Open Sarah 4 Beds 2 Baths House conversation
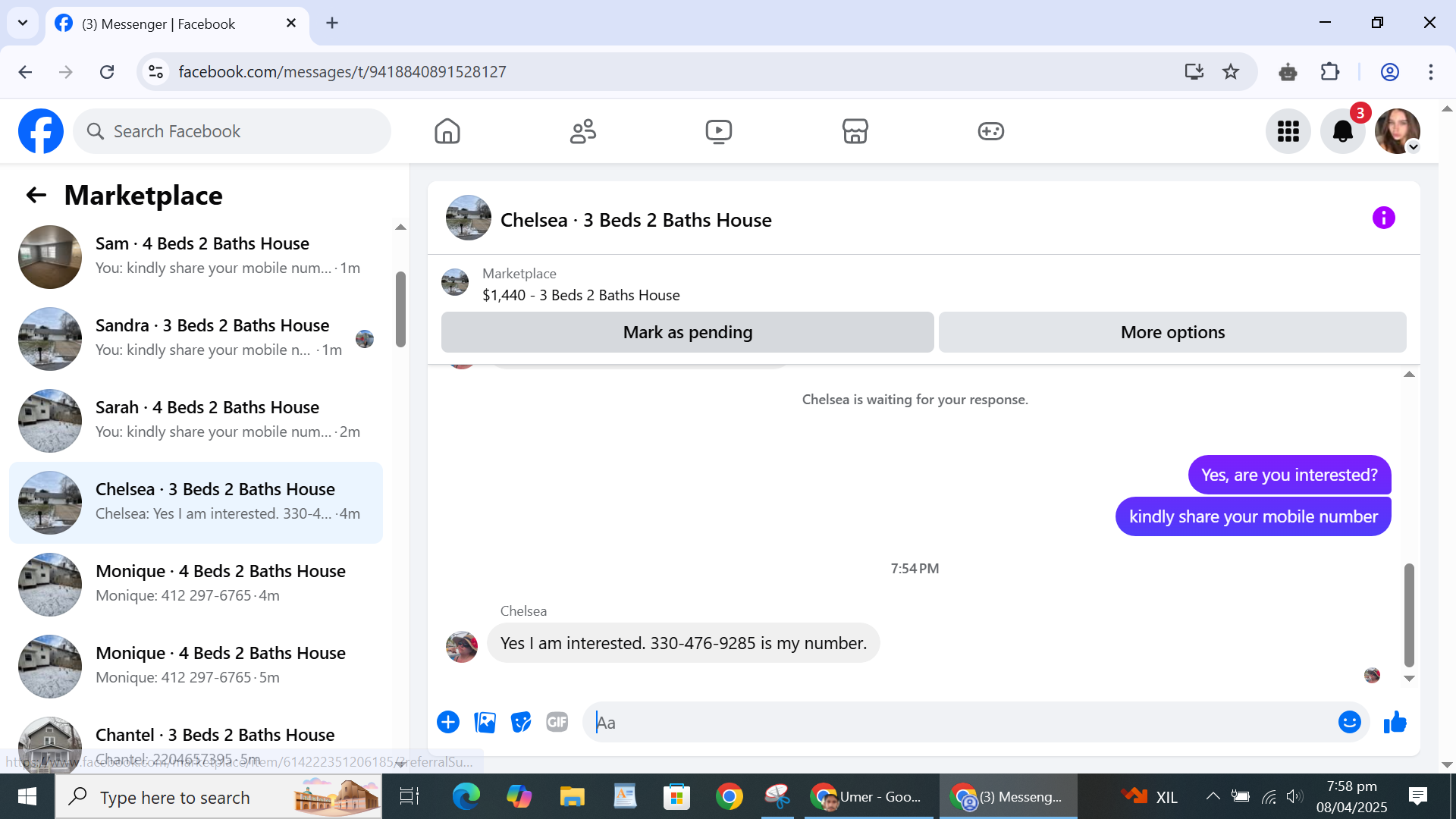Screen dimensions: 1456x819 click(201, 420)
